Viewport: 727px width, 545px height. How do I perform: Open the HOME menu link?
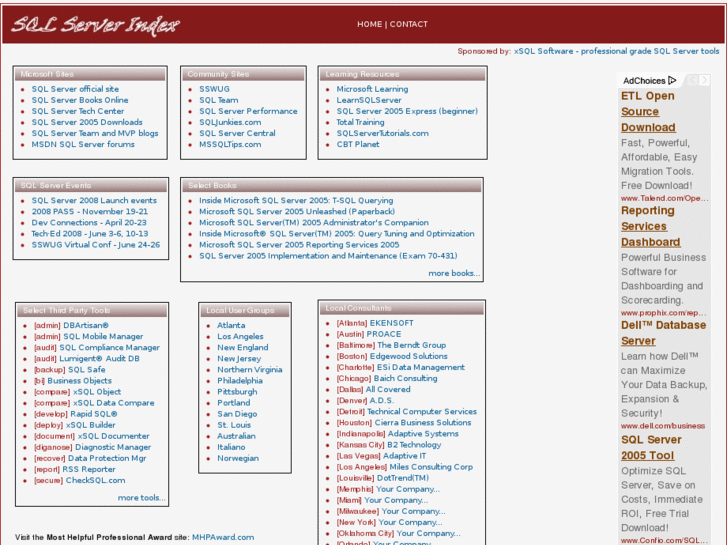click(370, 24)
